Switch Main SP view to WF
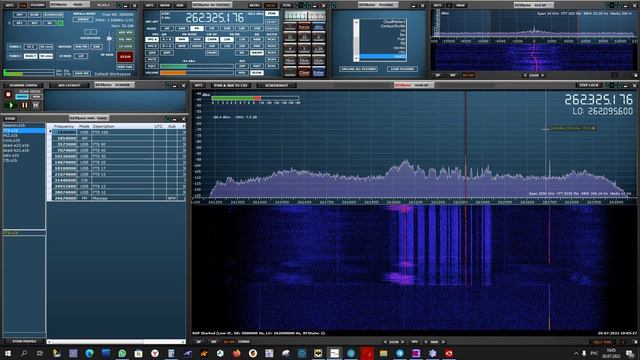Image resolution: width=640 pixels, height=360 pixels. (214, 342)
